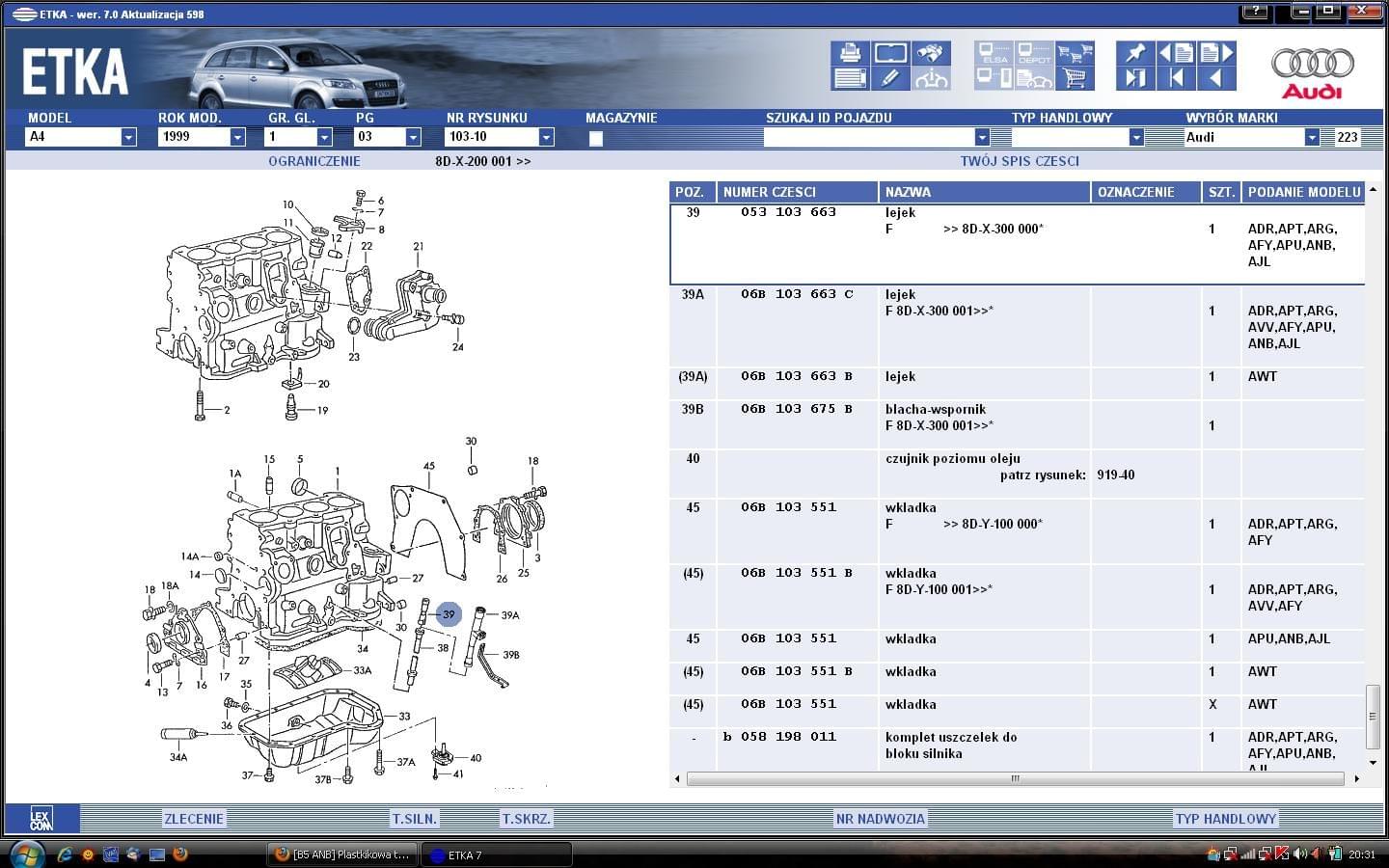Expand the WYBÓR MARKI dropdown showing Audi

point(1312,137)
